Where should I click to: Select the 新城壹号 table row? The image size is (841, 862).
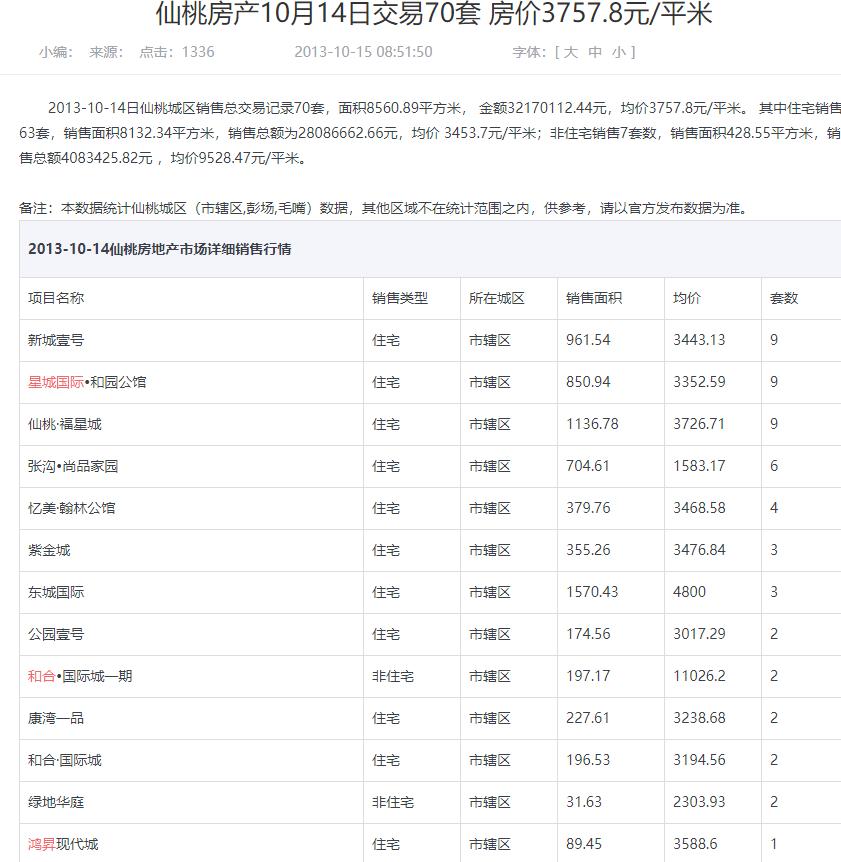(x=56, y=339)
